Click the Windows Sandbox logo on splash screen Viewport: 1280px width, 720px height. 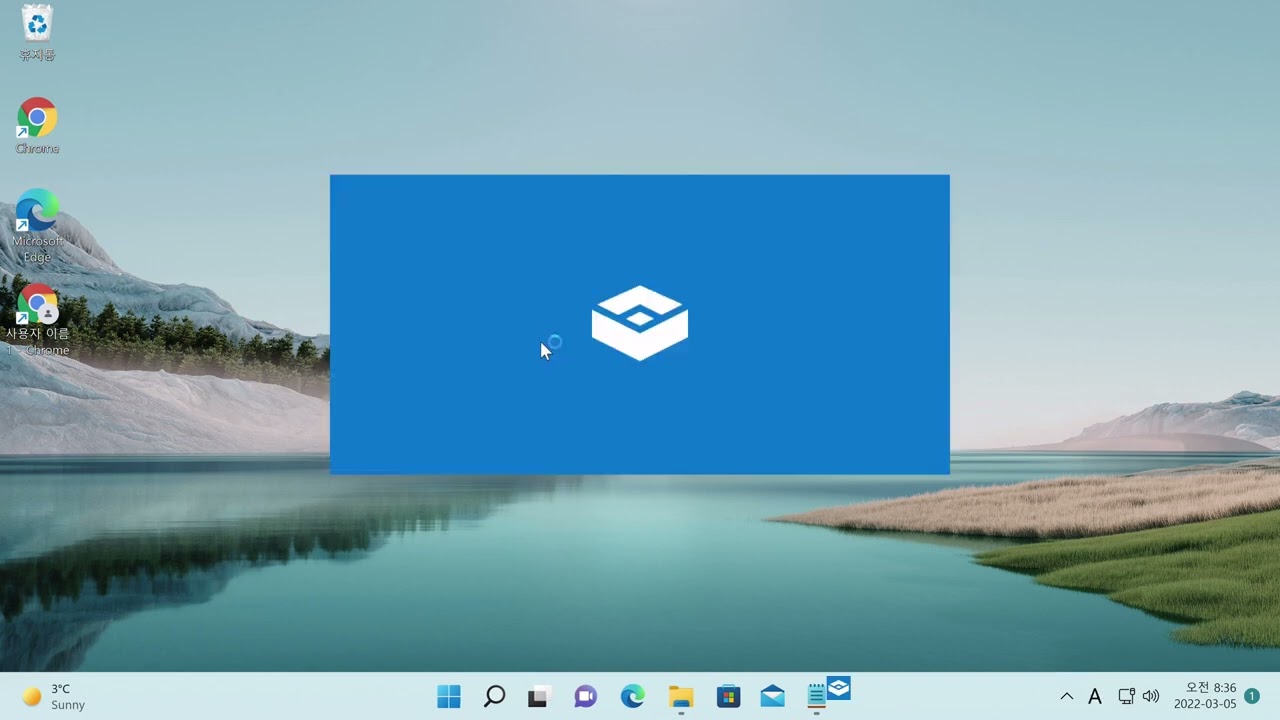coord(640,322)
